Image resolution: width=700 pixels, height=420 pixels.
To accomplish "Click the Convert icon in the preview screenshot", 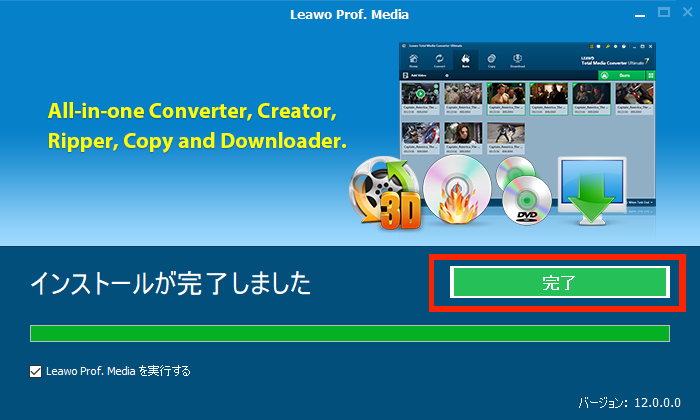I will pyautogui.click(x=440, y=60).
